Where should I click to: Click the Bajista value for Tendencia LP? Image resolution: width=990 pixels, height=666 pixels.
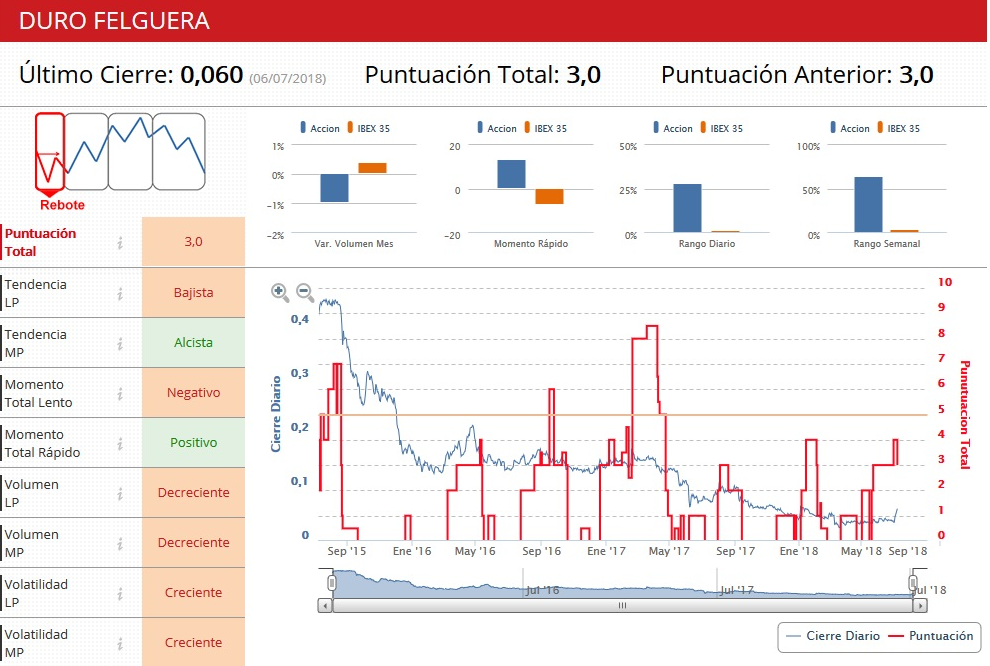coord(193,293)
